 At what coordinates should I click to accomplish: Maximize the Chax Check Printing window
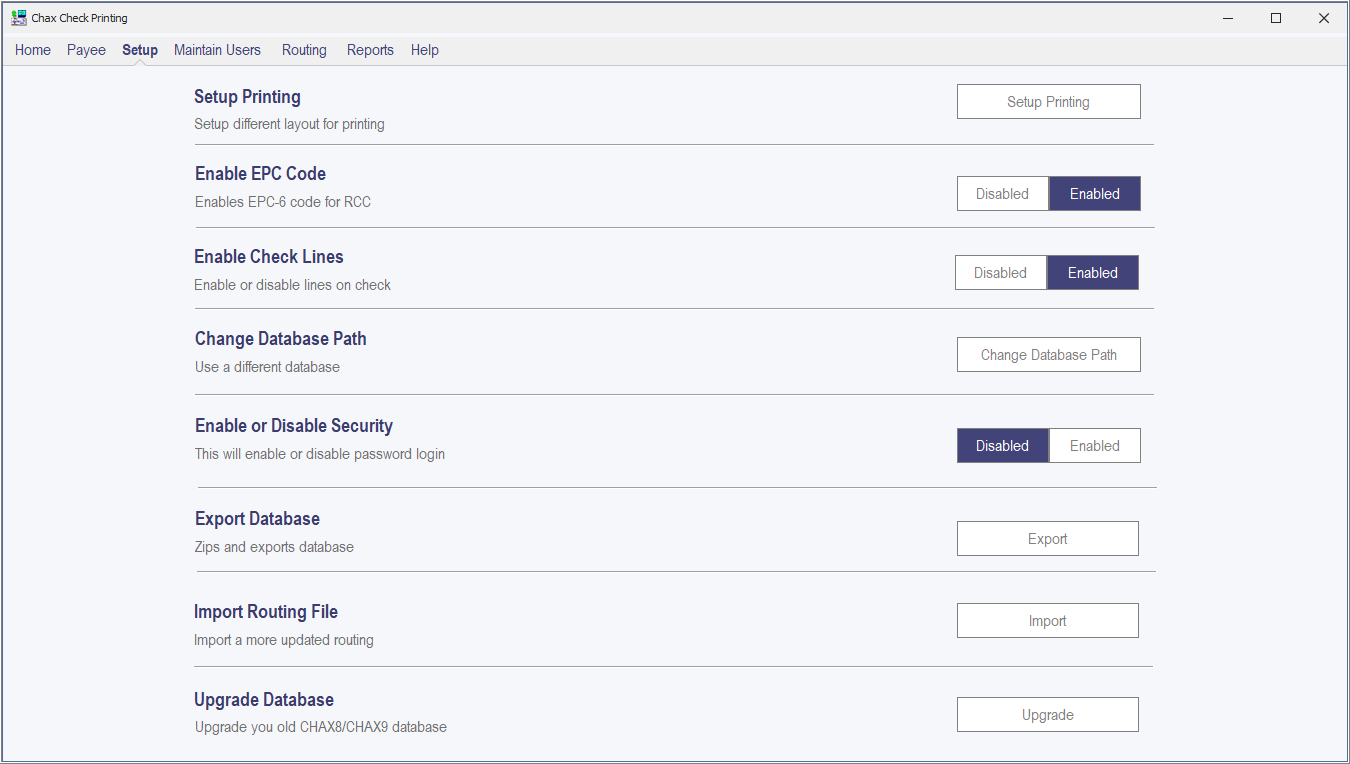click(1276, 18)
